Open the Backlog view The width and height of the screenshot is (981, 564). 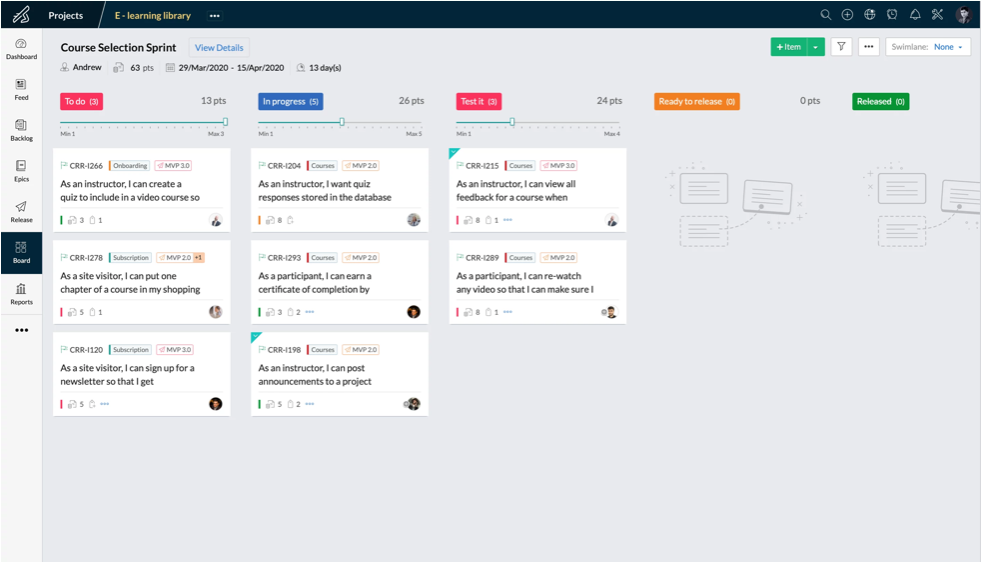coord(21,130)
